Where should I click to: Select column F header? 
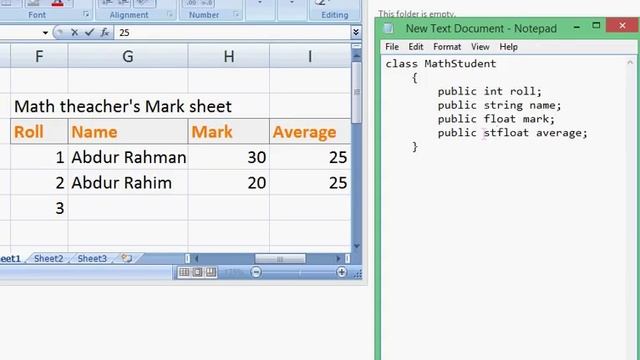point(39,56)
